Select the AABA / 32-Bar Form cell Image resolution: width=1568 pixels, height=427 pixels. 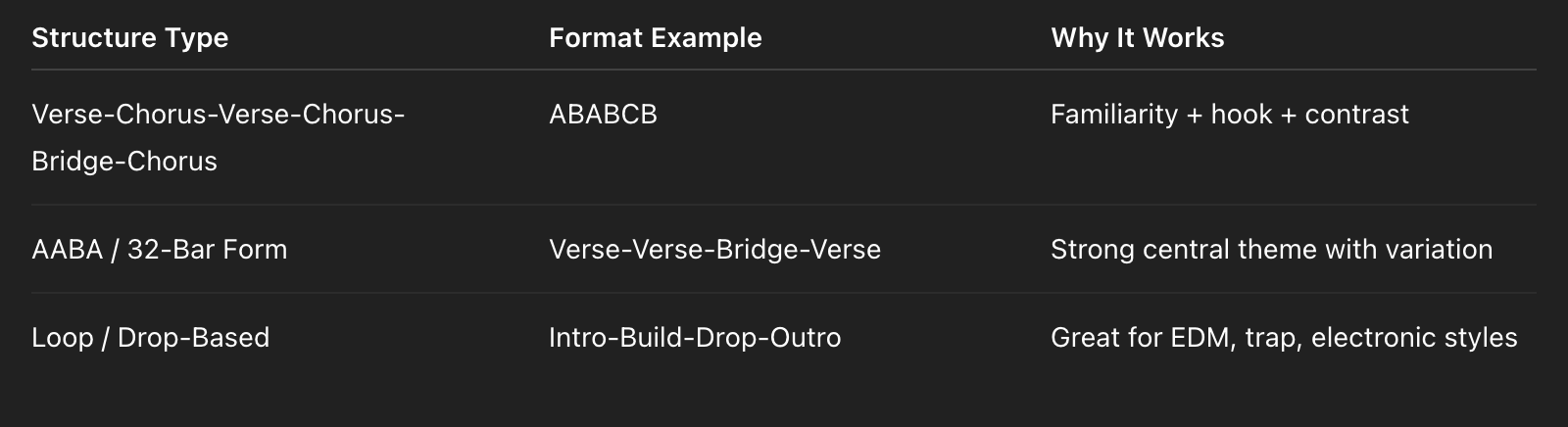point(160,250)
